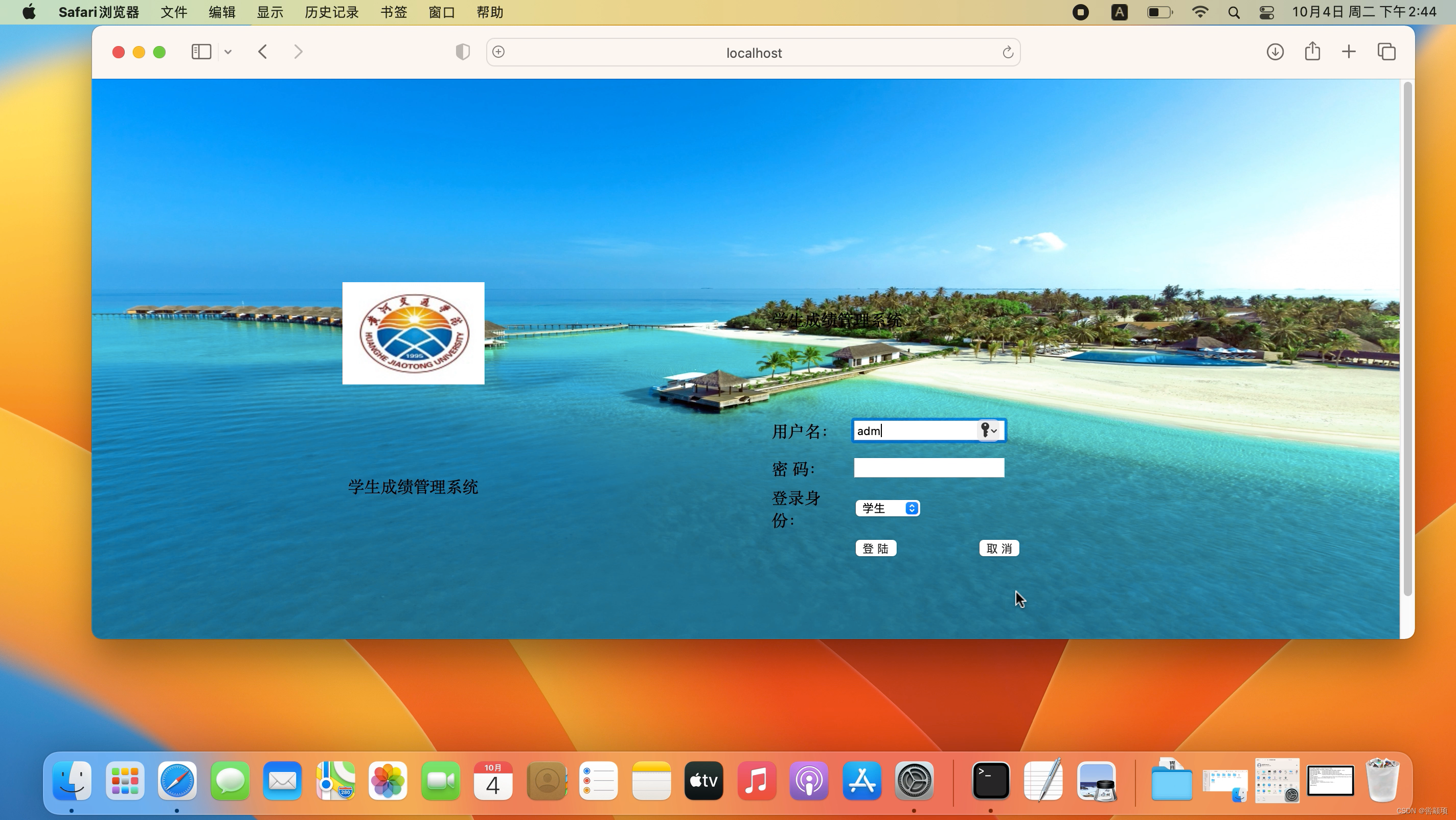Open the 帮助 menu
The image size is (1456, 820).
click(489, 12)
